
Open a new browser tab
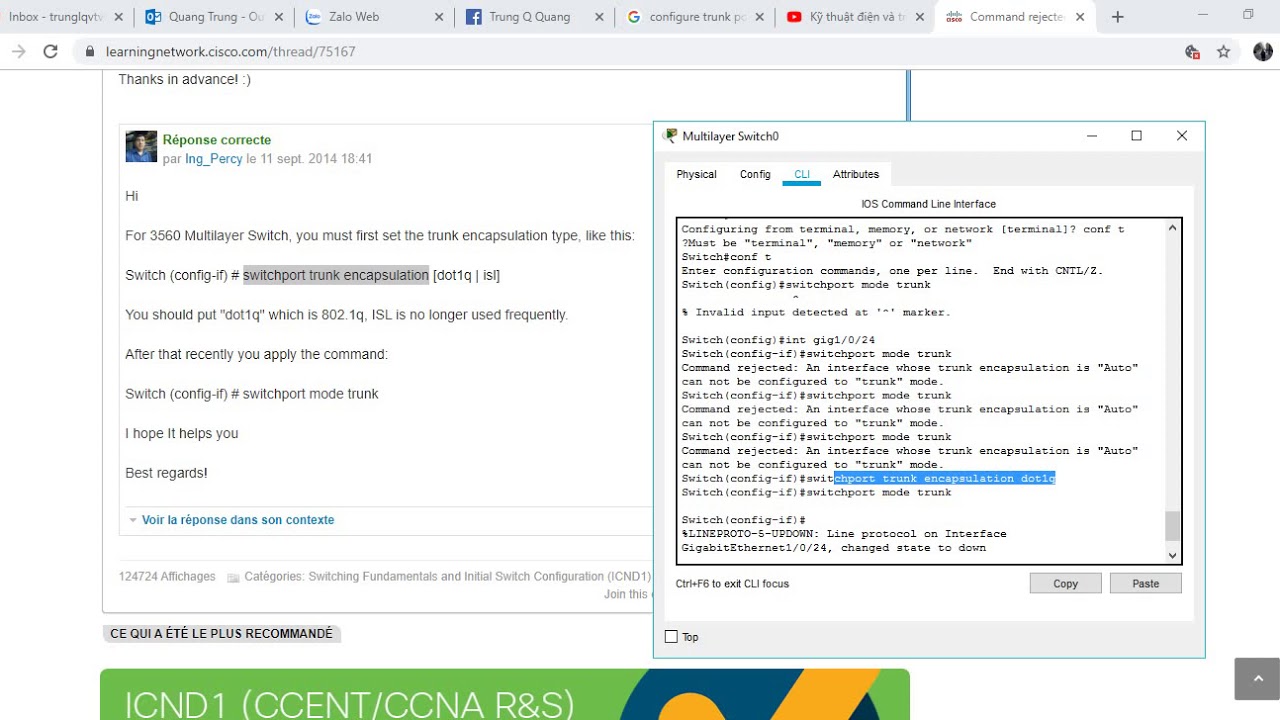pos(1118,17)
